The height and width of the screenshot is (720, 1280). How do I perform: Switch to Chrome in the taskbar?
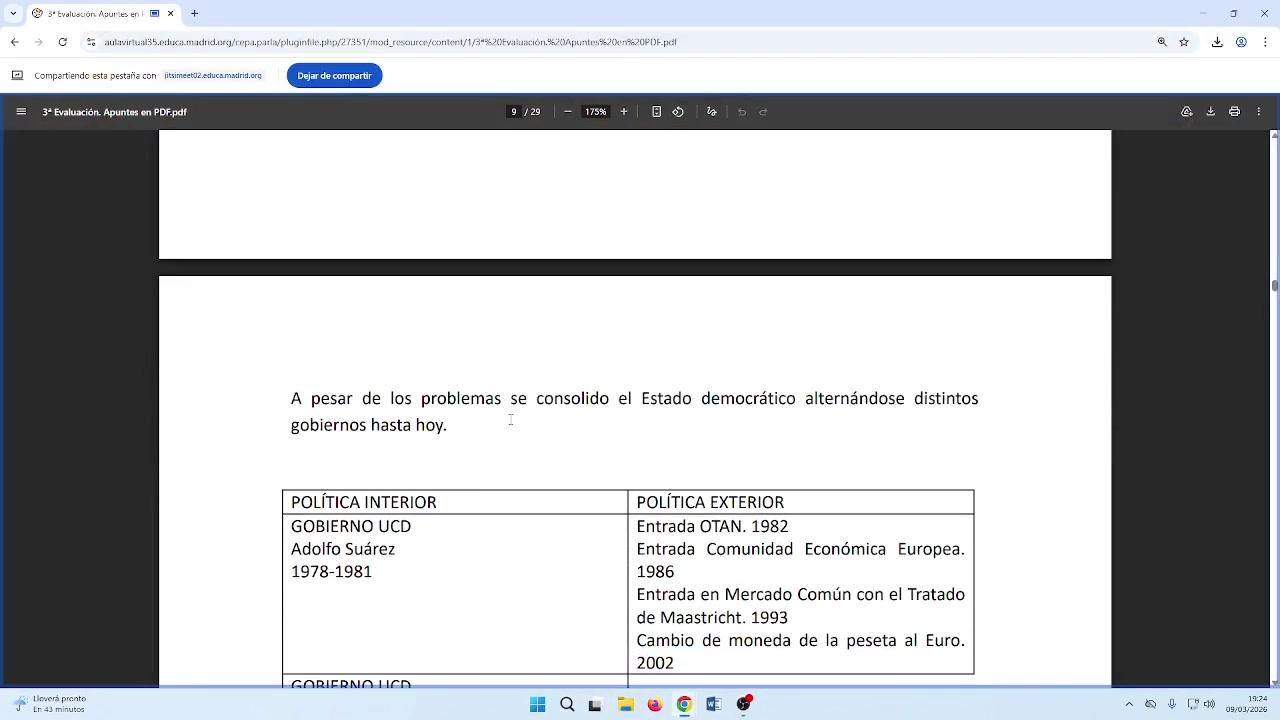coord(684,704)
